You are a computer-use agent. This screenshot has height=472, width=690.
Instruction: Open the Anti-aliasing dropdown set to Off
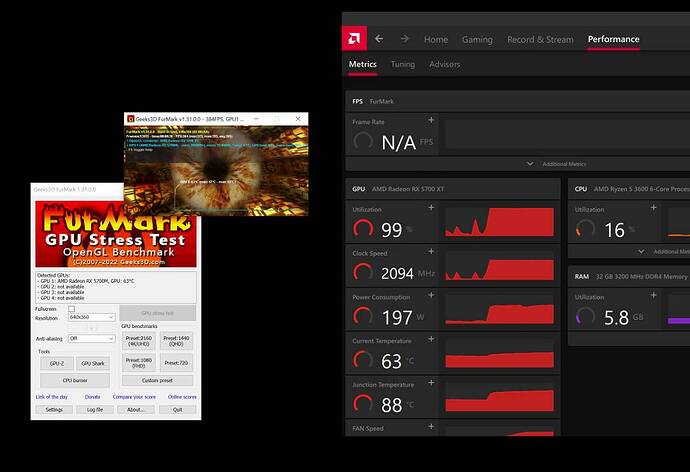coord(92,338)
